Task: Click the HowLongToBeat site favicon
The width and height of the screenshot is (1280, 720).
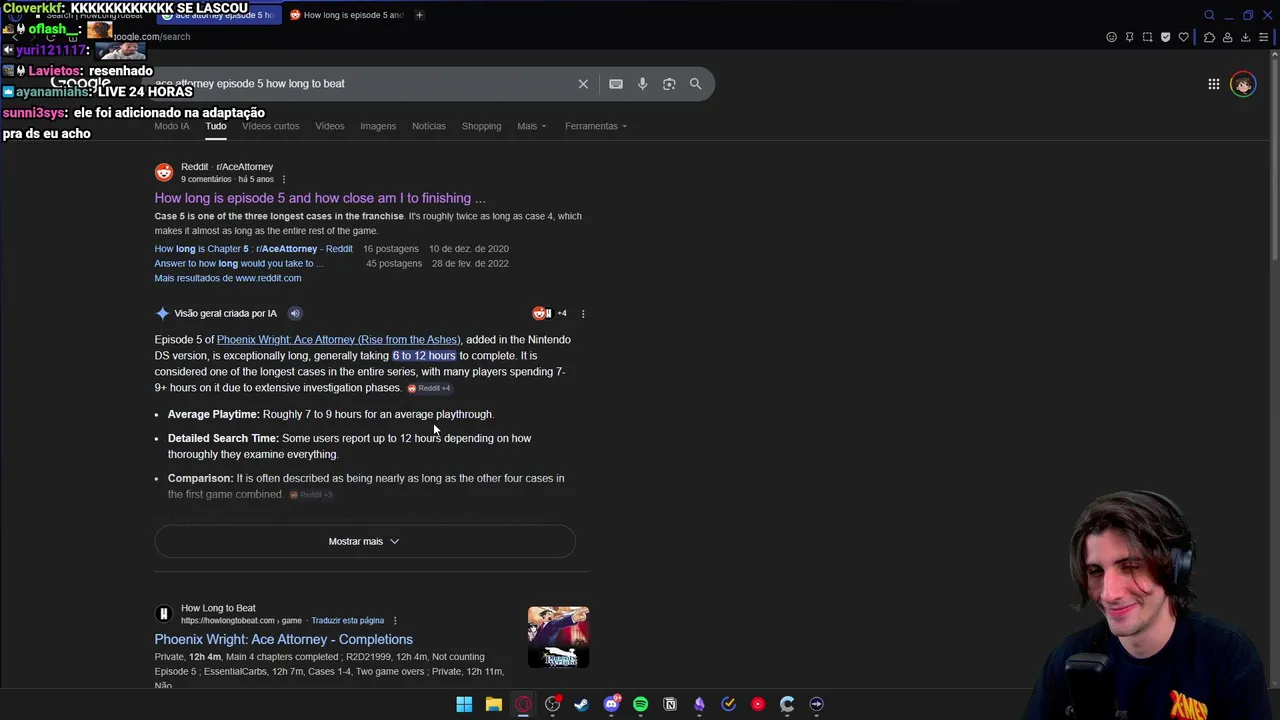Action: 164,614
